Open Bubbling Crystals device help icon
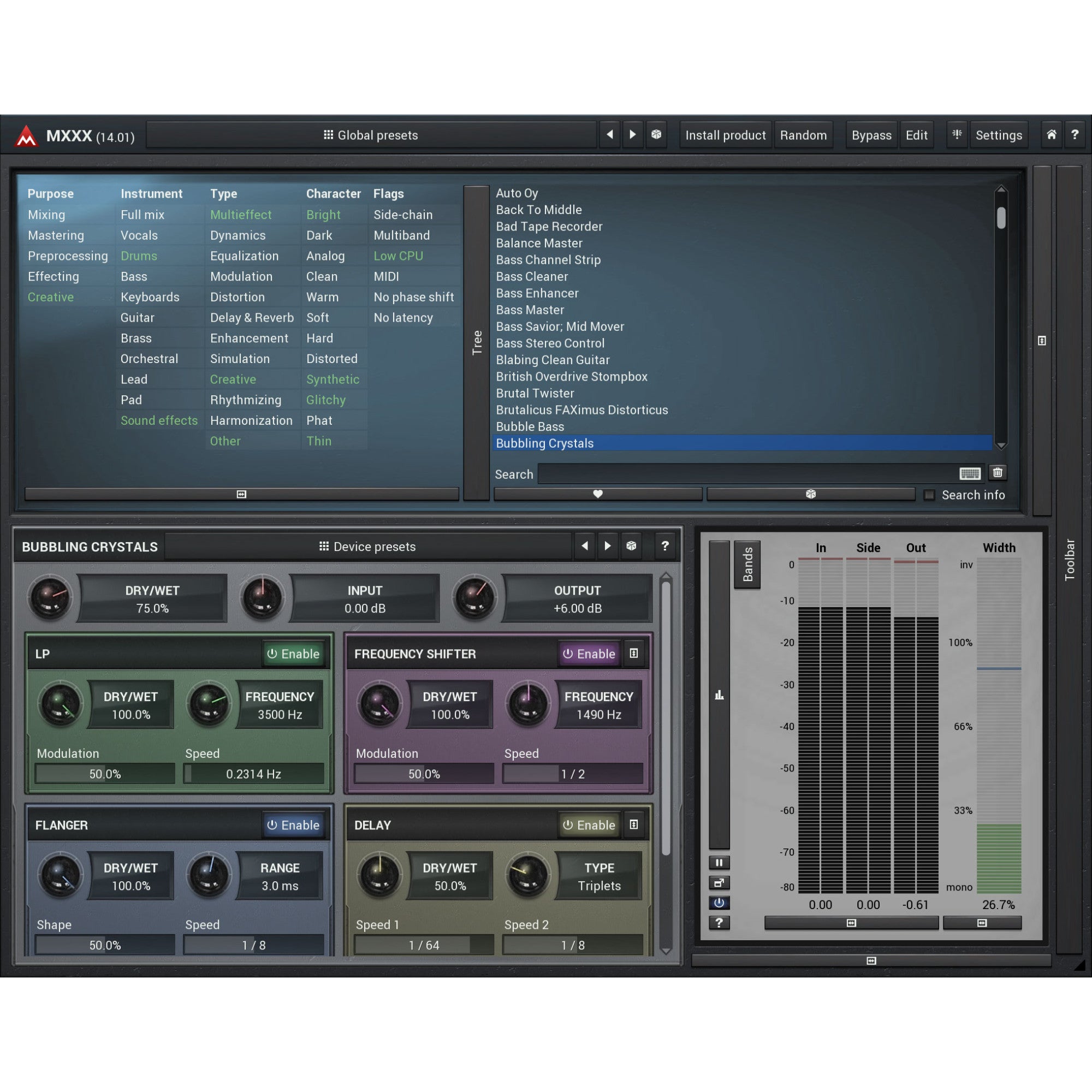 pyautogui.click(x=665, y=546)
